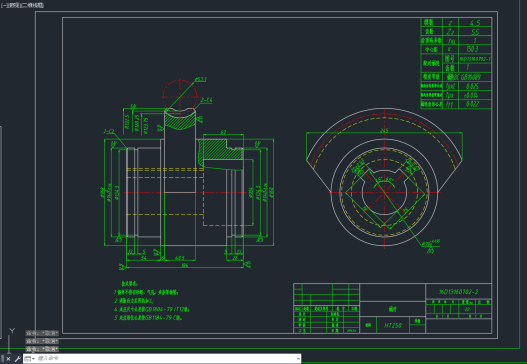Open recent commands dropdown

[x=30, y=359]
